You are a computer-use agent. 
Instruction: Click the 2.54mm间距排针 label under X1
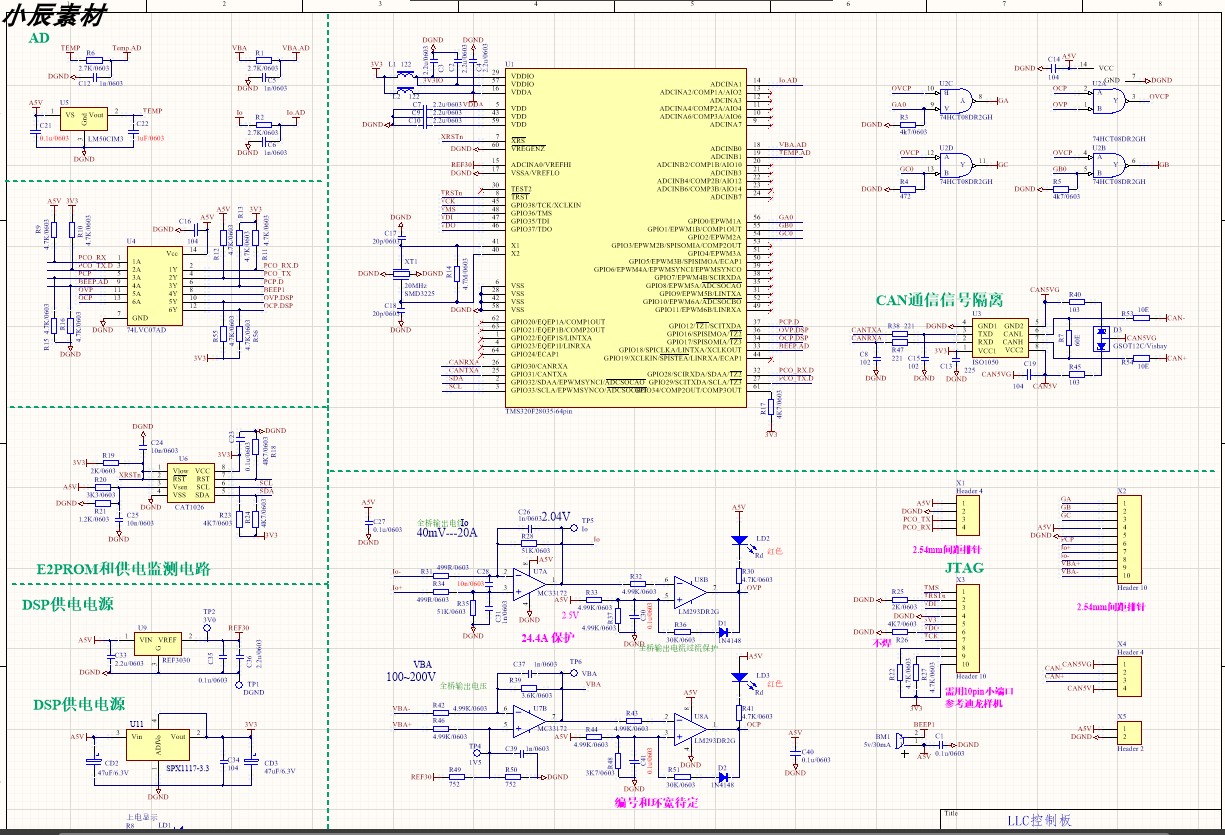pos(949,550)
